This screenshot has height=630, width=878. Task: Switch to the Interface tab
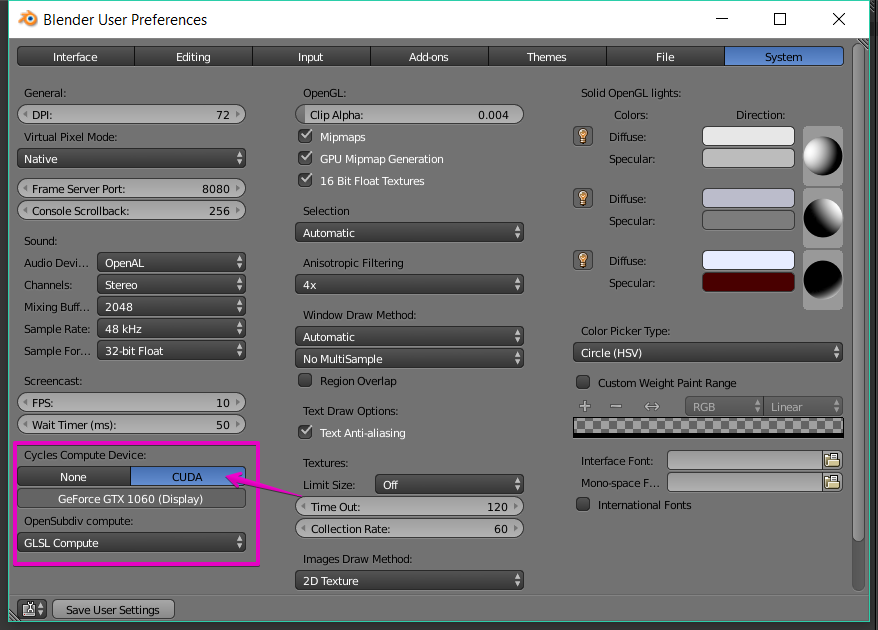[76, 57]
